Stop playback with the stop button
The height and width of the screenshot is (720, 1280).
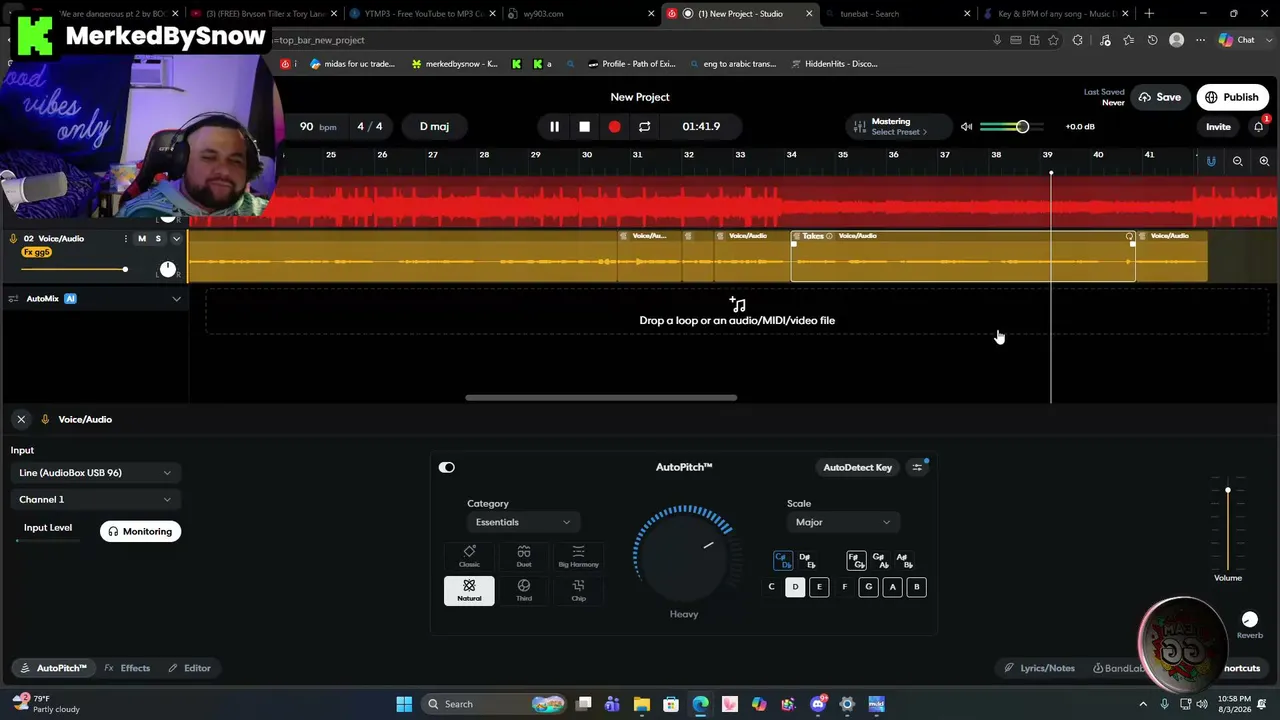[x=585, y=127]
